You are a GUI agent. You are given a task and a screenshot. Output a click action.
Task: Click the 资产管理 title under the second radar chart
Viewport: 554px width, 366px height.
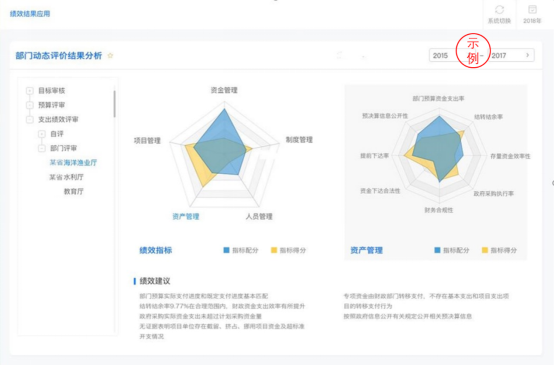(x=366, y=250)
